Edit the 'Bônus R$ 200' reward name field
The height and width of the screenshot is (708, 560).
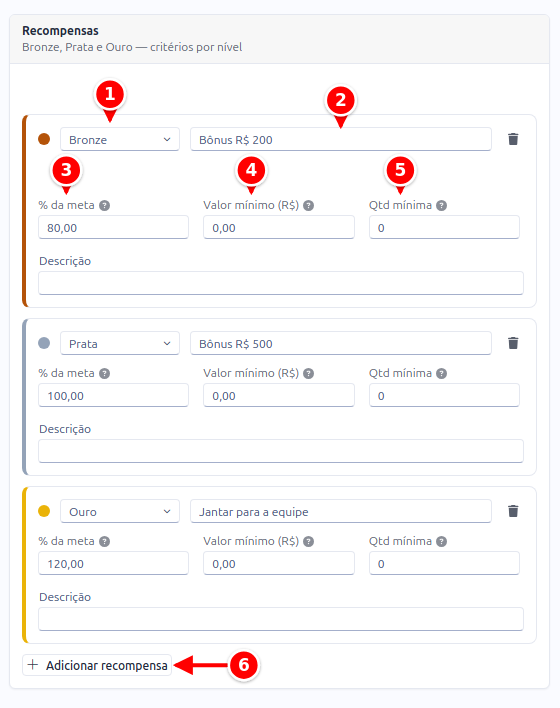341,140
